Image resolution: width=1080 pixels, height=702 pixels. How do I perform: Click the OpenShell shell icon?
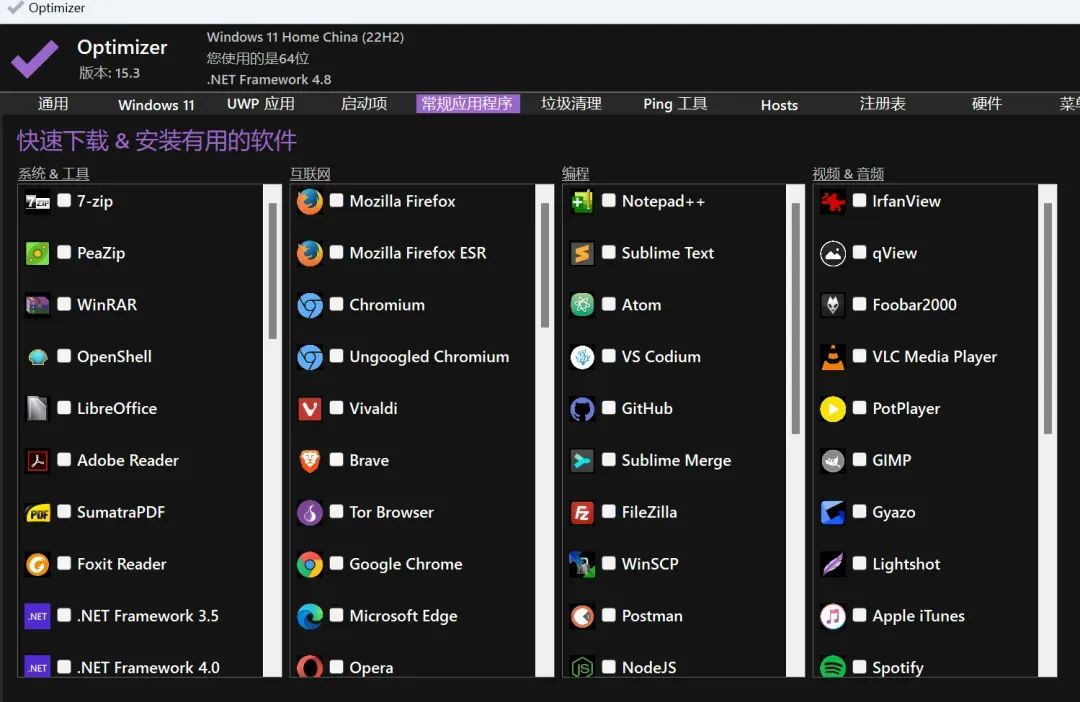pyautogui.click(x=37, y=357)
